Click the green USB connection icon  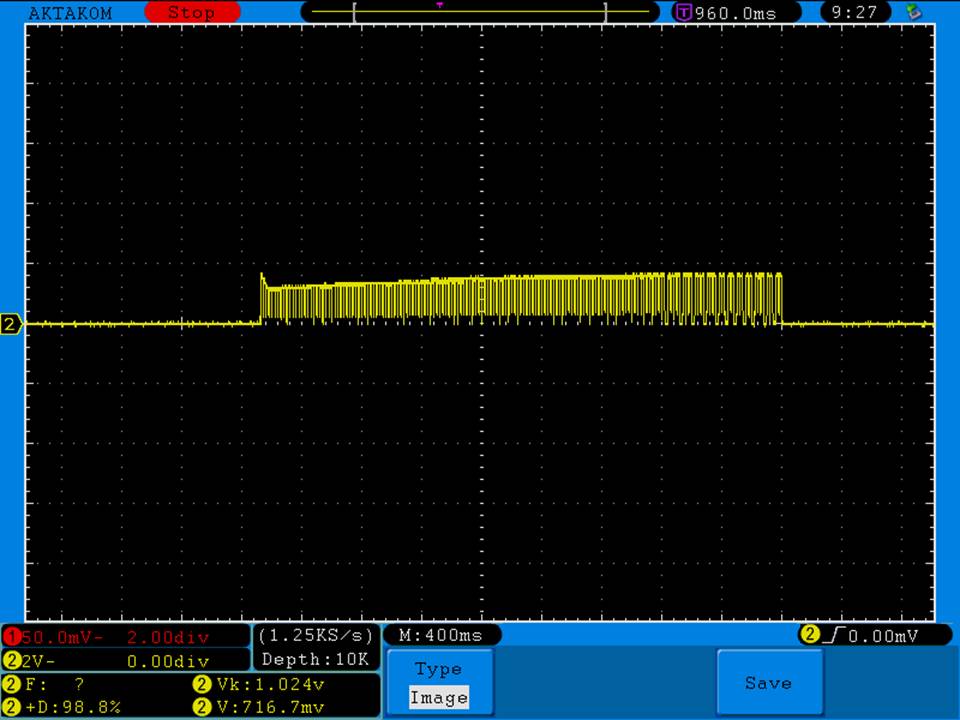click(912, 12)
